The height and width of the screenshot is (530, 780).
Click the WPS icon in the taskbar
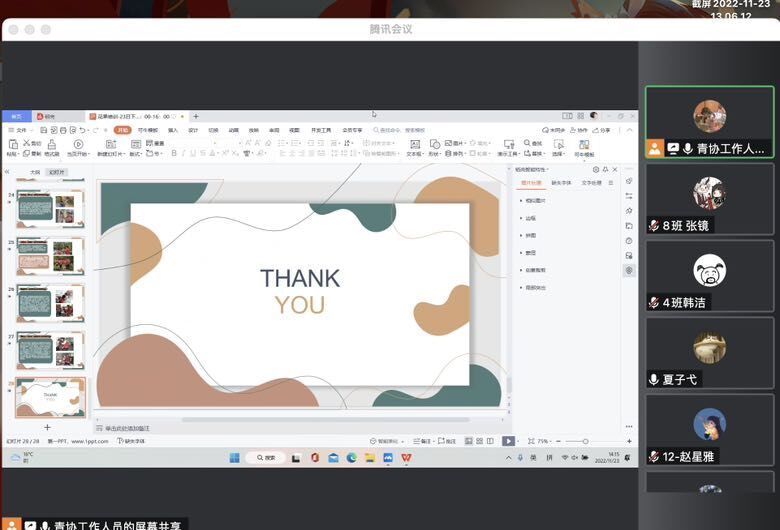406,458
